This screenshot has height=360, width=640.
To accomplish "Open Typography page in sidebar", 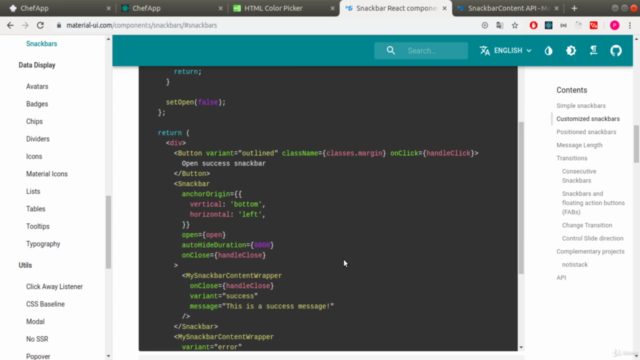I will [x=43, y=244].
